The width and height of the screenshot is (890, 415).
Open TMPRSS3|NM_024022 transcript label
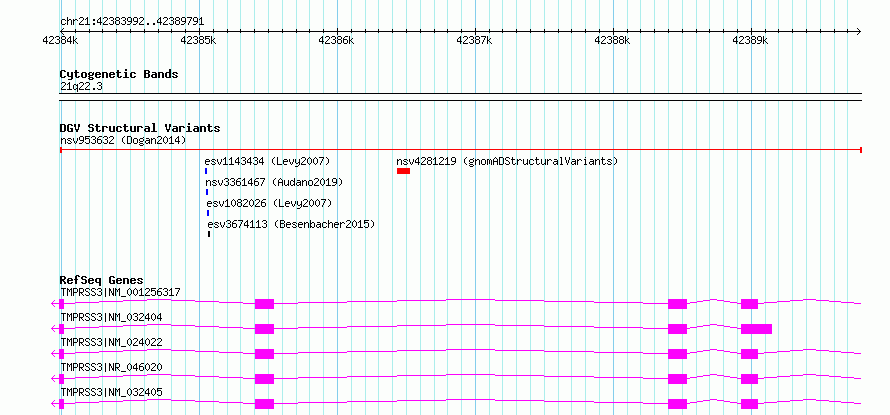tap(111, 342)
